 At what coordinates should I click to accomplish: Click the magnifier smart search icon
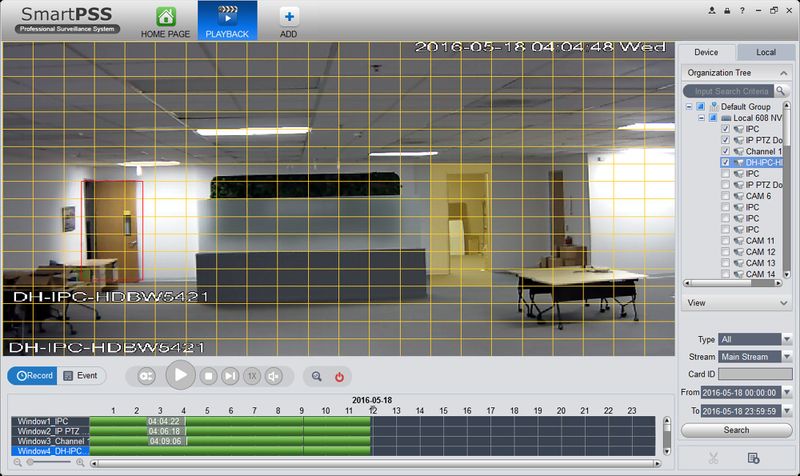pyautogui.click(x=317, y=376)
